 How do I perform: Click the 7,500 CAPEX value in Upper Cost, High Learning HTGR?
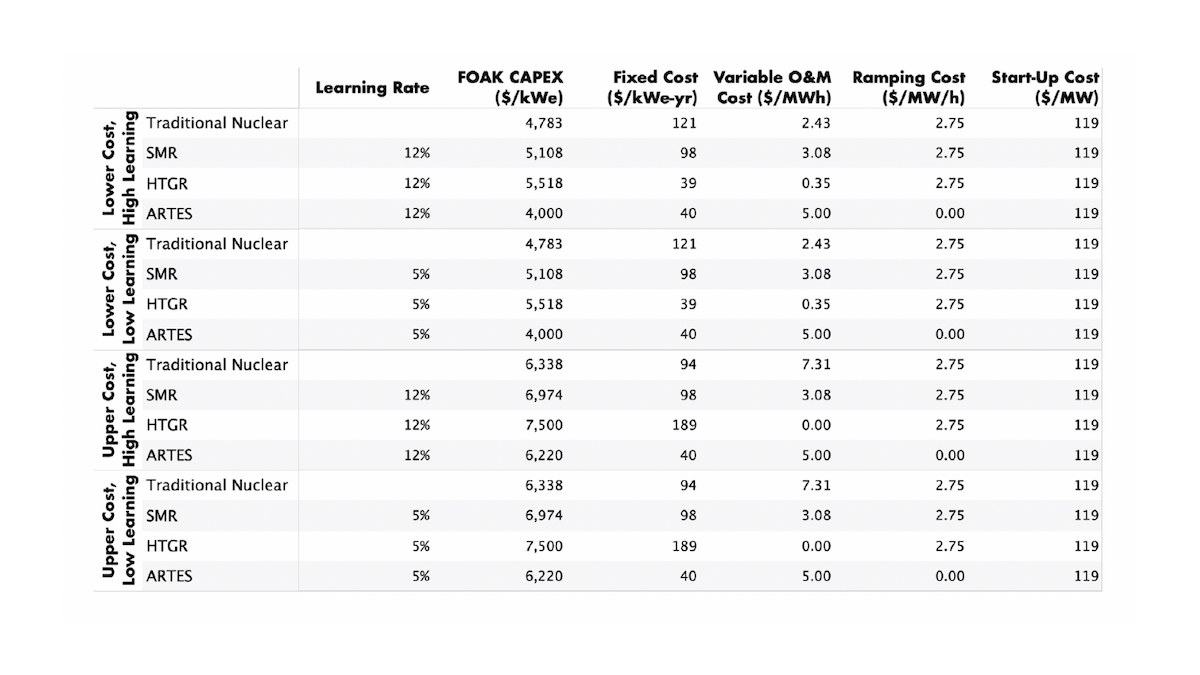pyautogui.click(x=544, y=425)
